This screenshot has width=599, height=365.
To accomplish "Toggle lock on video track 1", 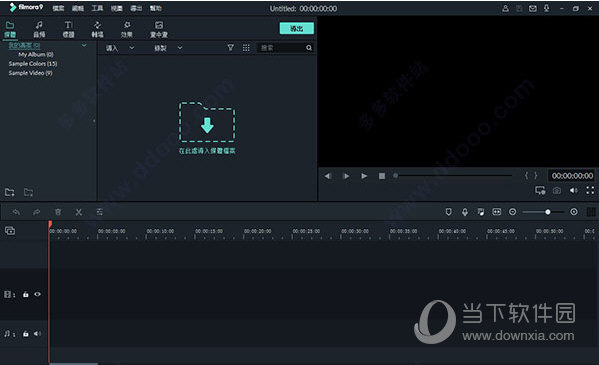I will tap(26, 294).
